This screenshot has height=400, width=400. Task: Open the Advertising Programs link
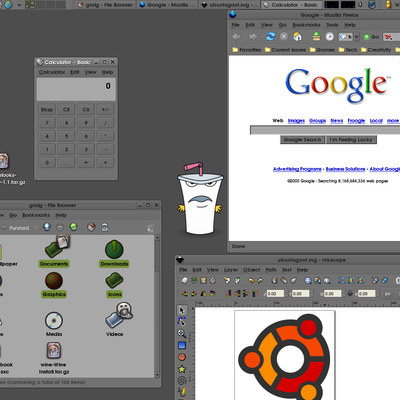(297, 169)
